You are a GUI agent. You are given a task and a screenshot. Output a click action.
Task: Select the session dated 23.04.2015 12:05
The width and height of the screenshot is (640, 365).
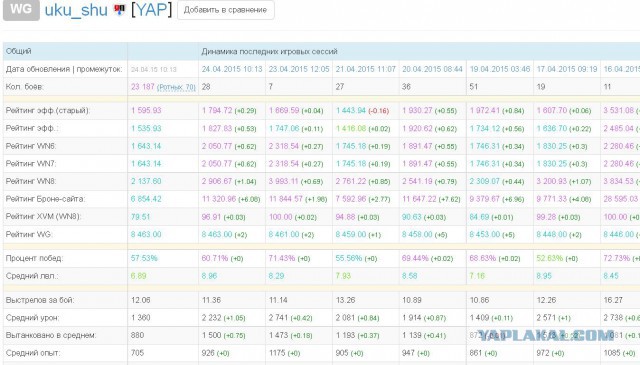(299, 69)
